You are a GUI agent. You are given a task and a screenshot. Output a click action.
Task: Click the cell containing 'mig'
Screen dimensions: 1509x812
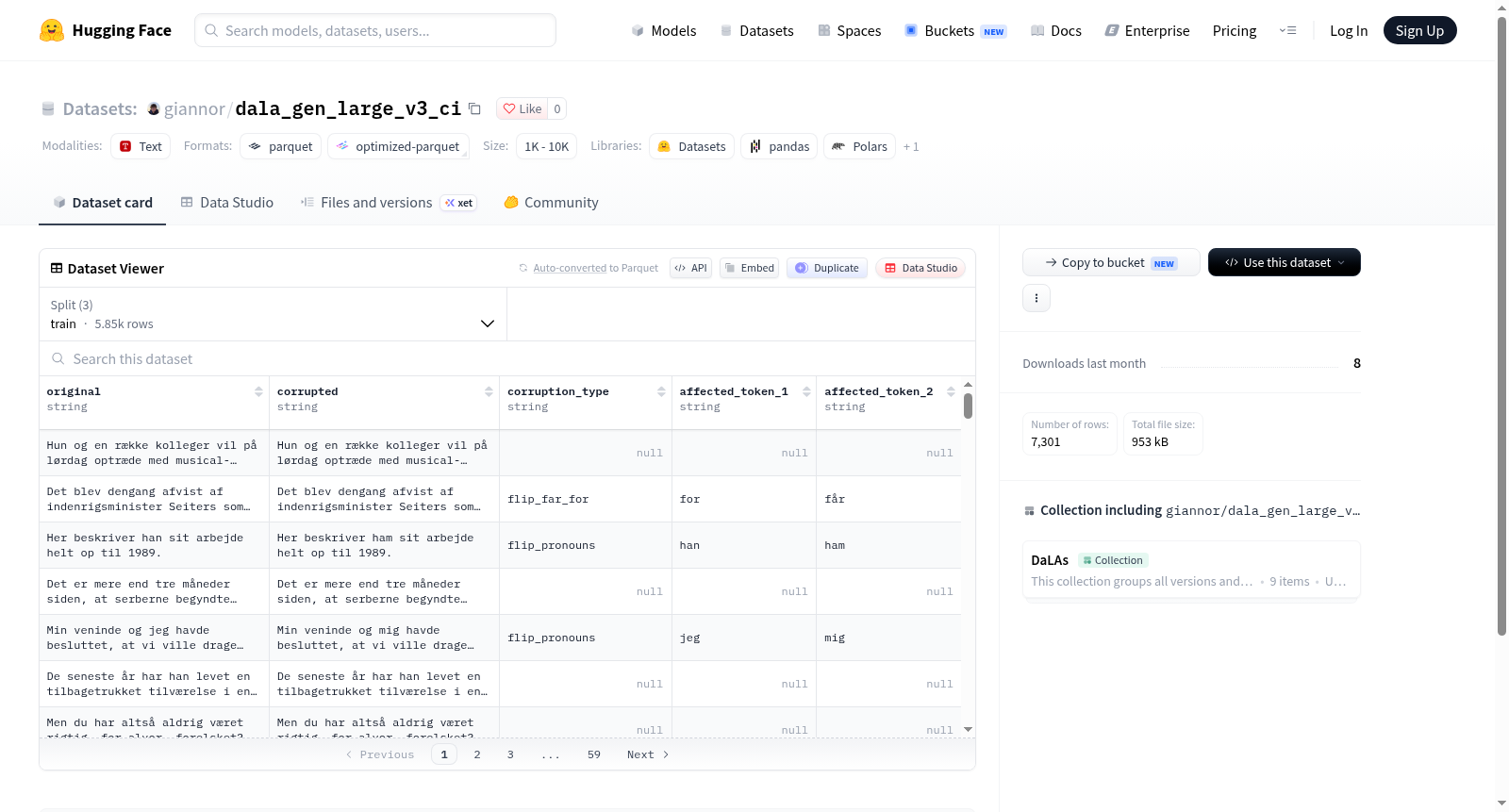coord(889,638)
